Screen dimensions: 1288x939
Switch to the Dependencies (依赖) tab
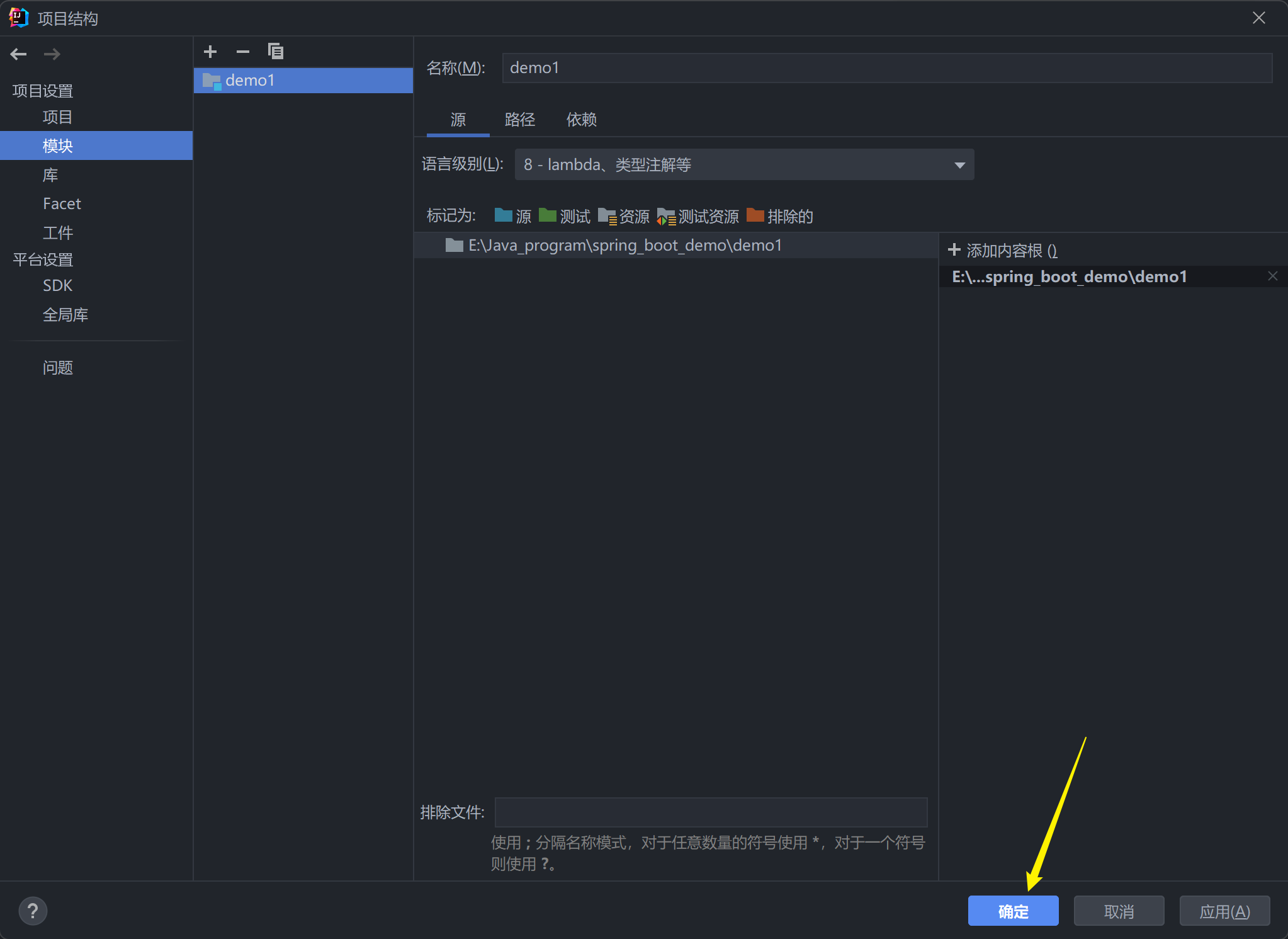582,120
